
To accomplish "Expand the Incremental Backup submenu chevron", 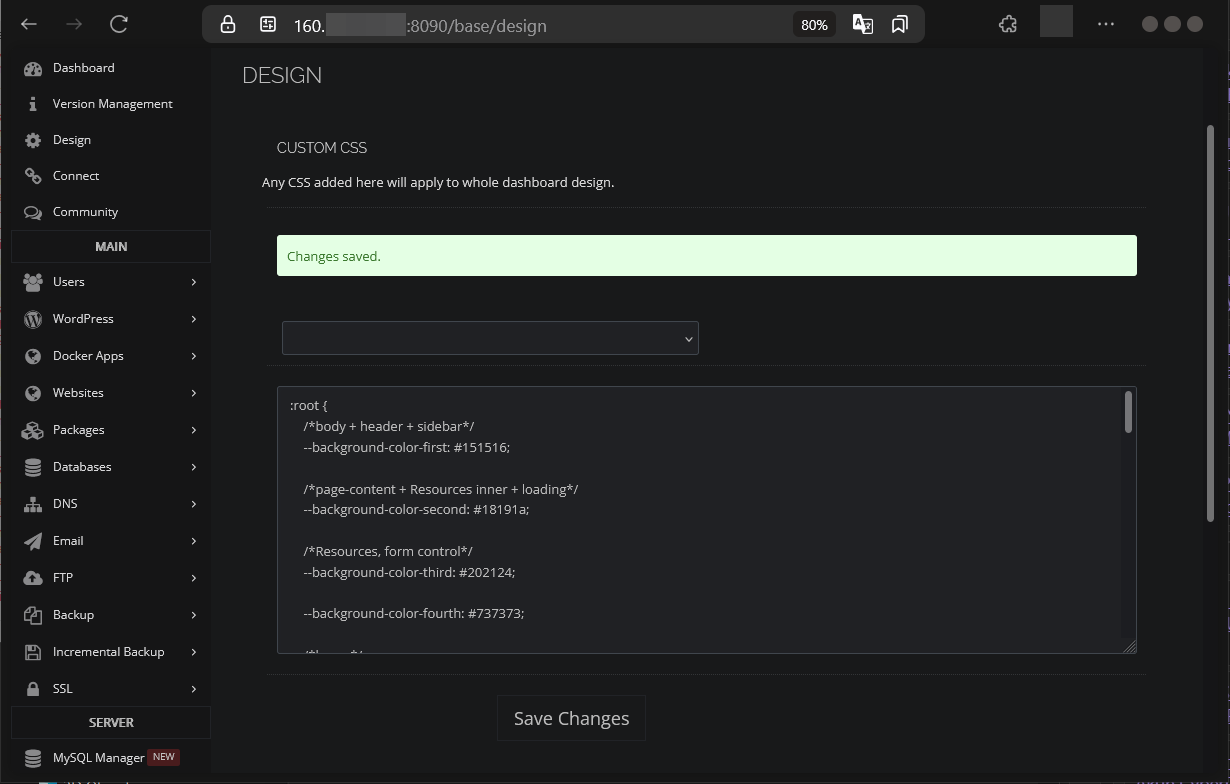I will point(194,652).
